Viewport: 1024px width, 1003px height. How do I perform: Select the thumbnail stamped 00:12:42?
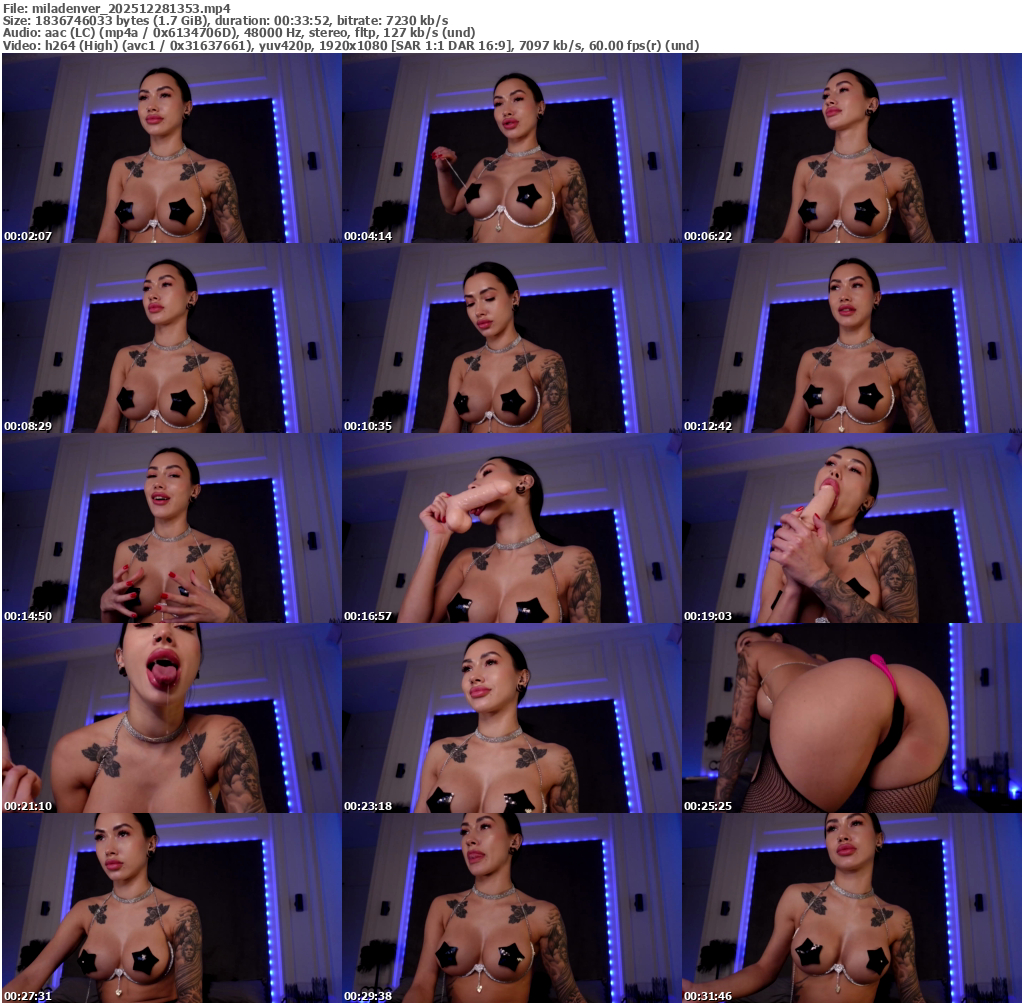[852, 338]
